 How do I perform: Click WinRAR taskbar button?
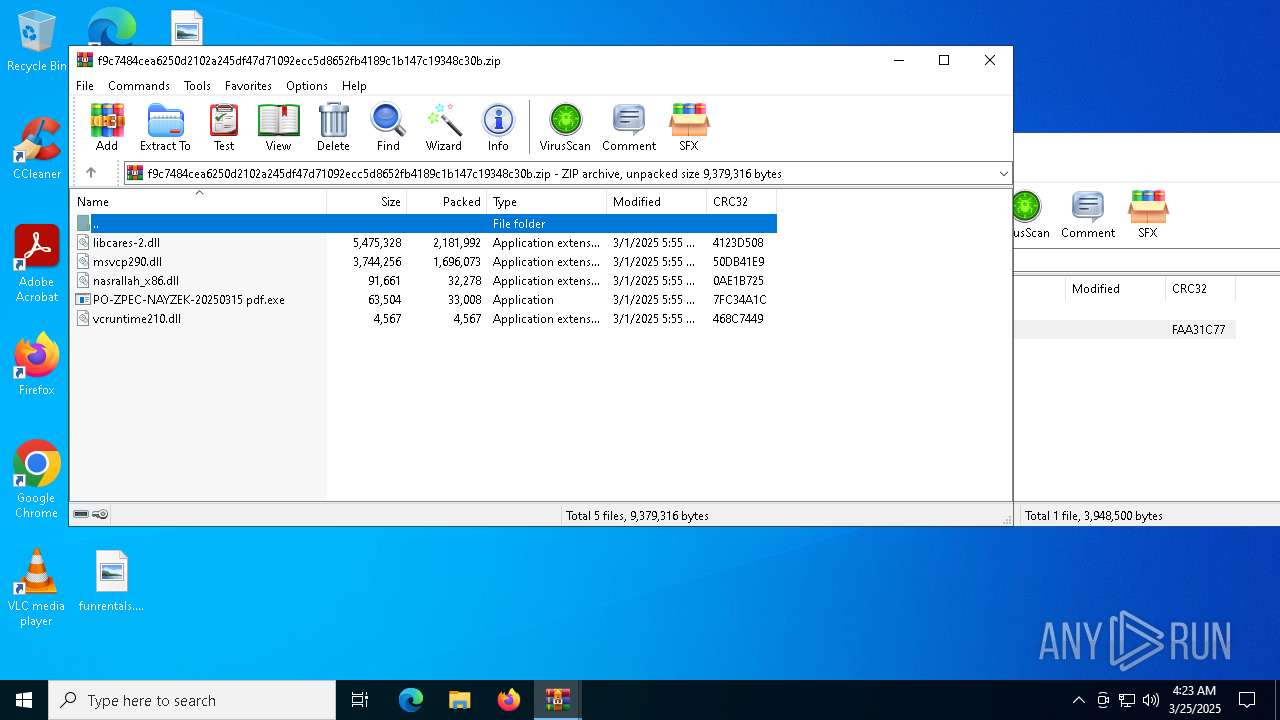558,700
